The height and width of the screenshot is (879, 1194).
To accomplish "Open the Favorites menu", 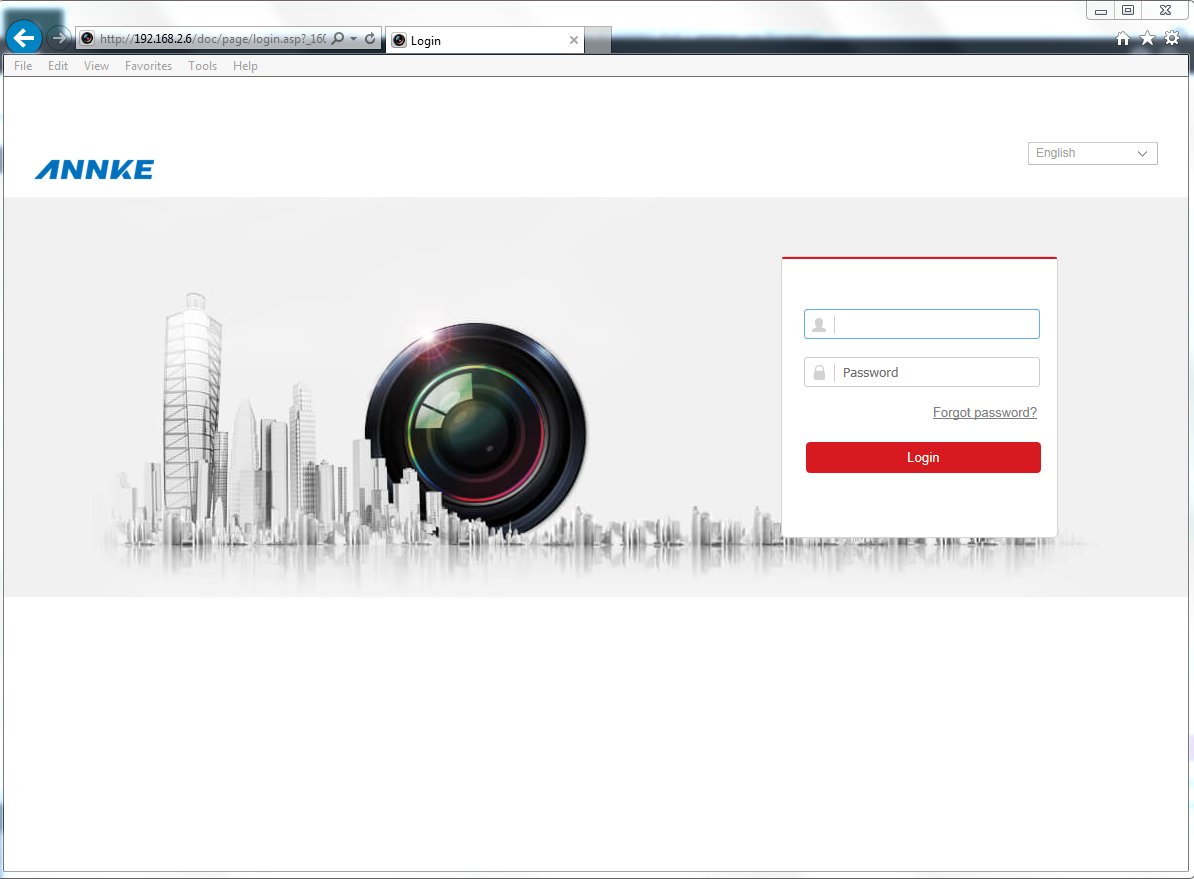I will (x=148, y=66).
